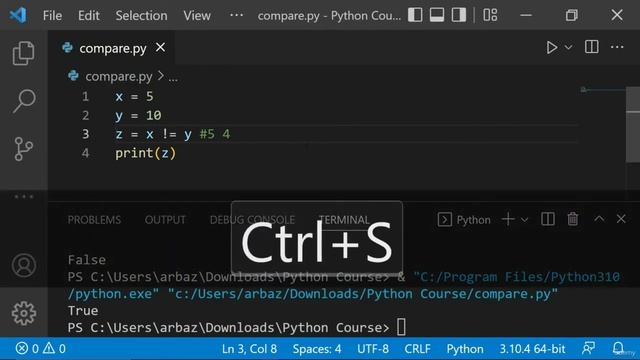The height and width of the screenshot is (360, 640).
Task: Click the 'True' output in terminal
Action: click(x=83, y=311)
